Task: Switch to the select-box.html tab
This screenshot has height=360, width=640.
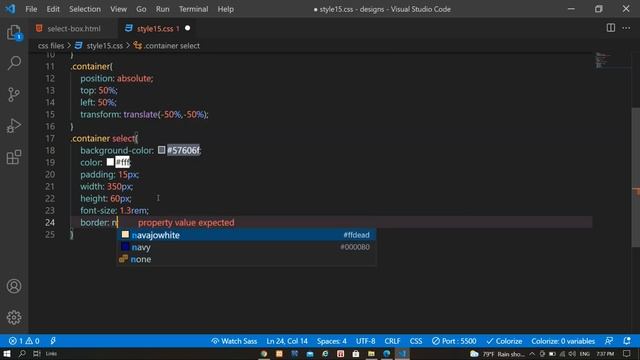Action: (x=73, y=29)
